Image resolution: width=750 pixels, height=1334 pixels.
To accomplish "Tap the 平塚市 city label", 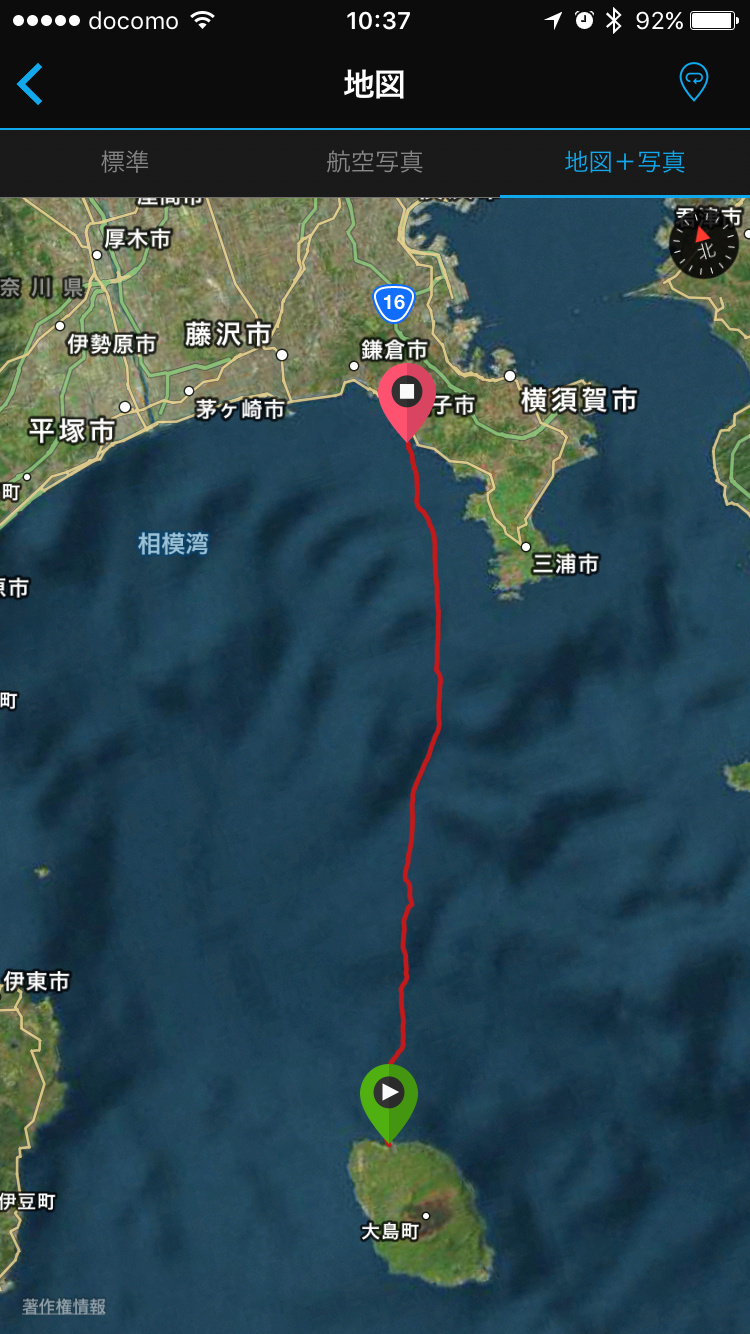I will coord(71,431).
